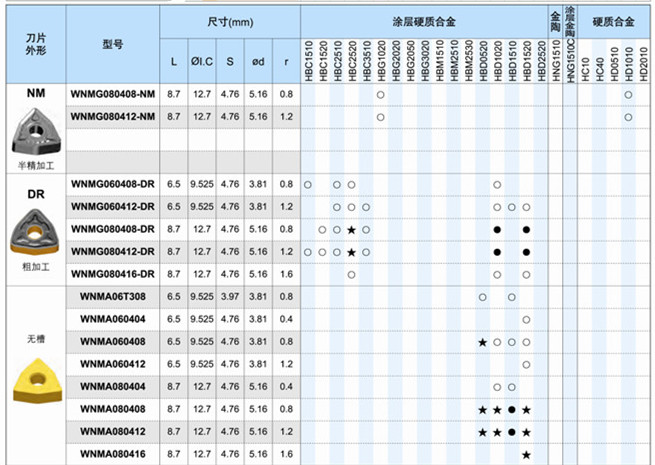Open the WNMA06T308 model entry
Viewport: 655px width, 465px height.
tap(113, 297)
